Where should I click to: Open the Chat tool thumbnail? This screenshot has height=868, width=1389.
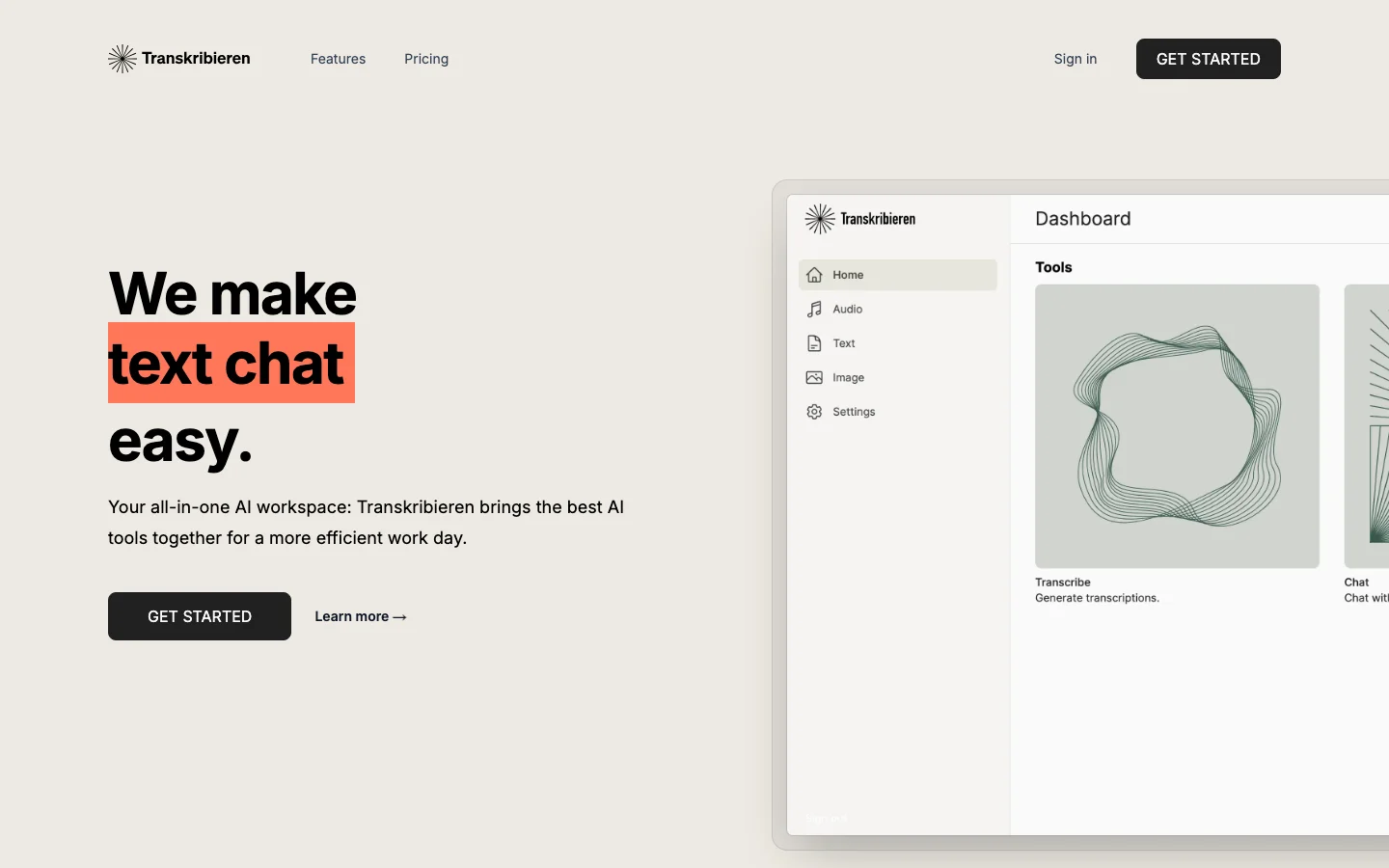coord(1367,426)
